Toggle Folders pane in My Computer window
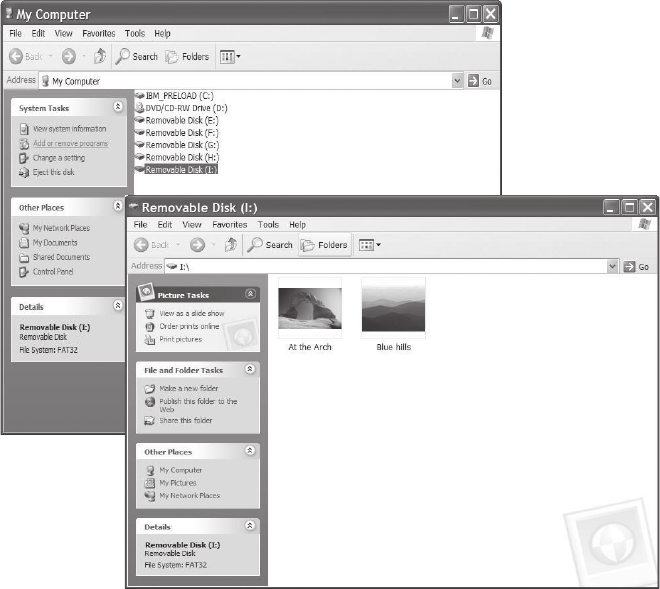The width and height of the screenshot is (660, 589). (x=187, y=56)
